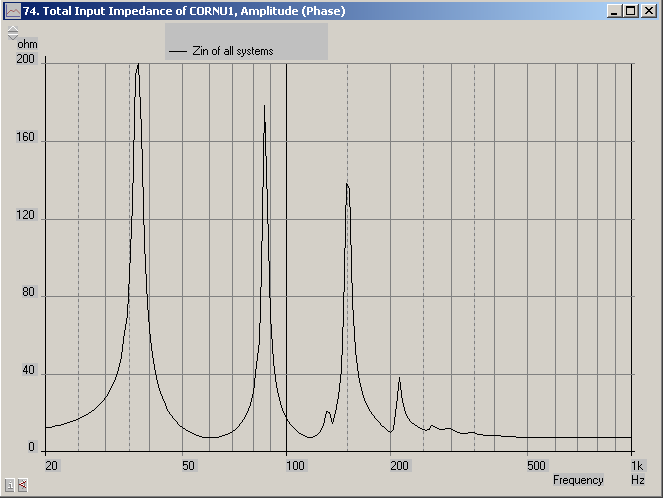Click the '120' ohm axis value
The width and height of the screenshot is (663, 498).
pos(25,215)
